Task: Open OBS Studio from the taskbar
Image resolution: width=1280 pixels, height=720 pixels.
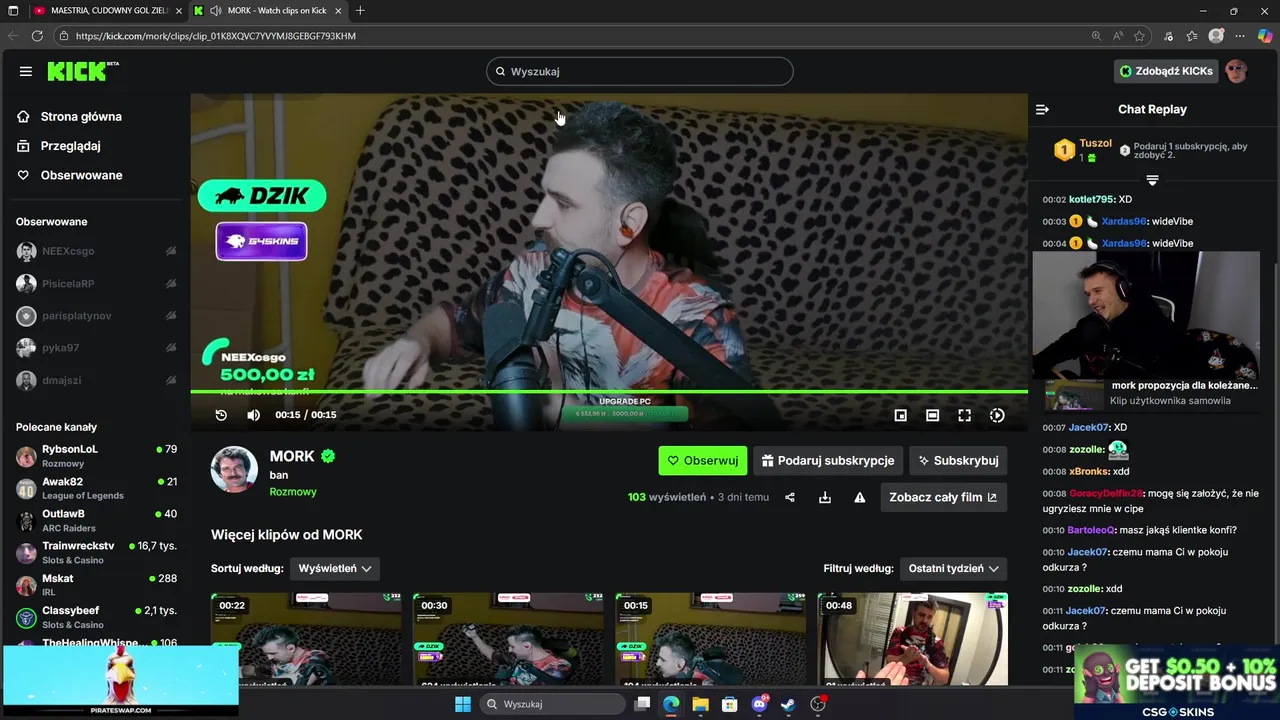Action: pyautogui.click(x=818, y=704)
